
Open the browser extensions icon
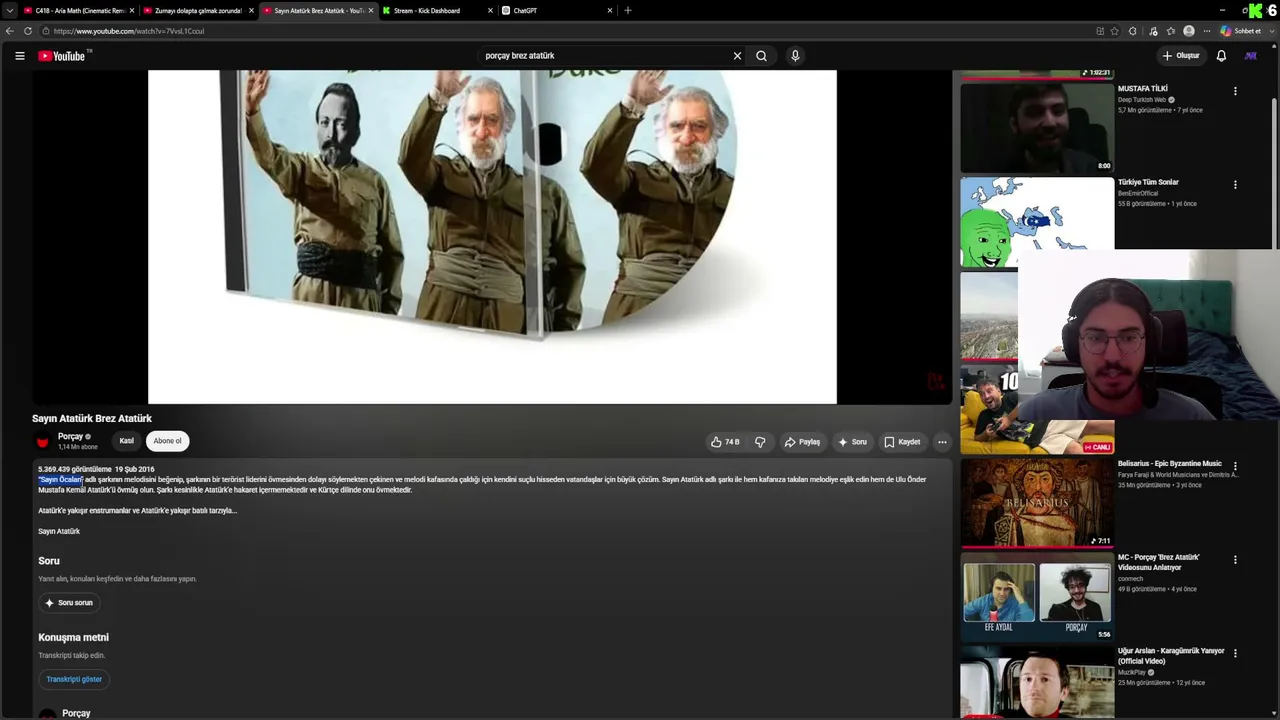point(1133,31)
